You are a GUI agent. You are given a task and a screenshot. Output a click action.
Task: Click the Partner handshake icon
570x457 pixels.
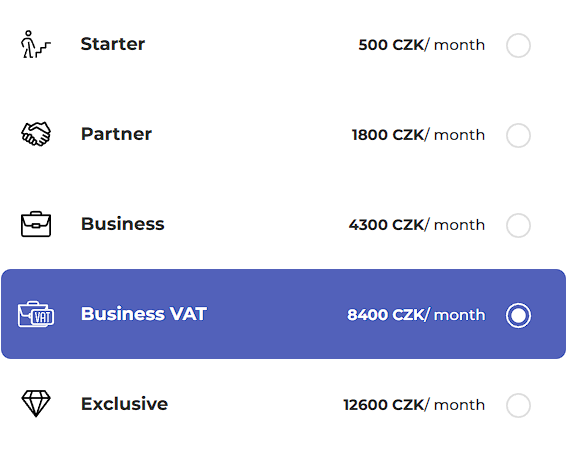point(36,134)
